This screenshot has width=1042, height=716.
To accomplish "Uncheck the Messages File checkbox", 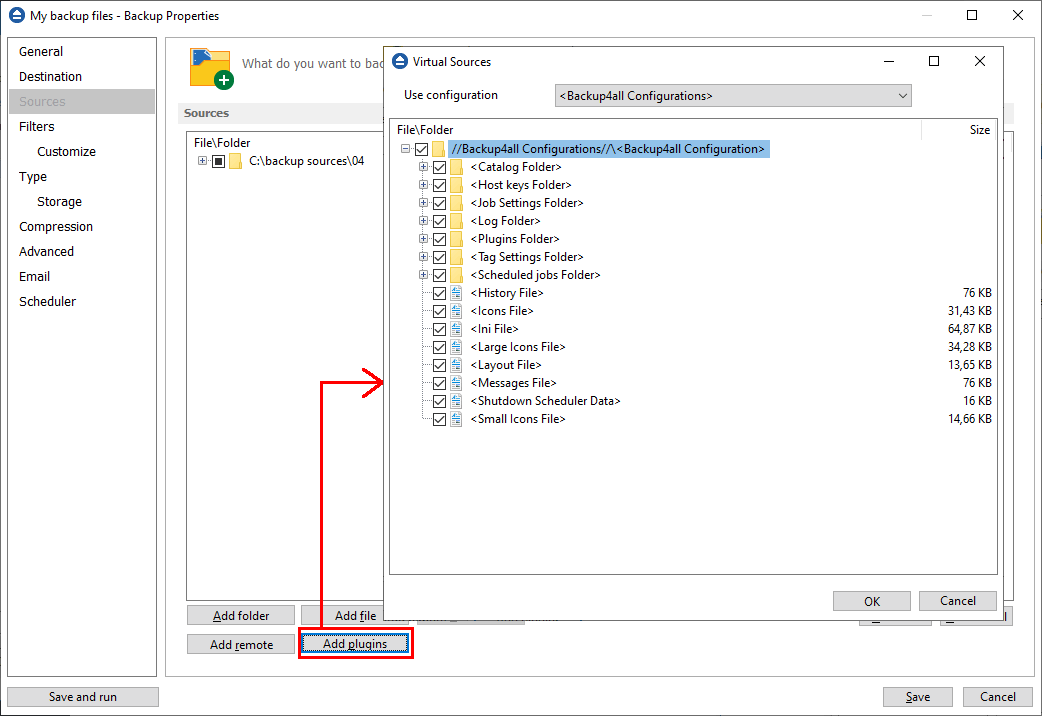I will [x=439, y=383].
